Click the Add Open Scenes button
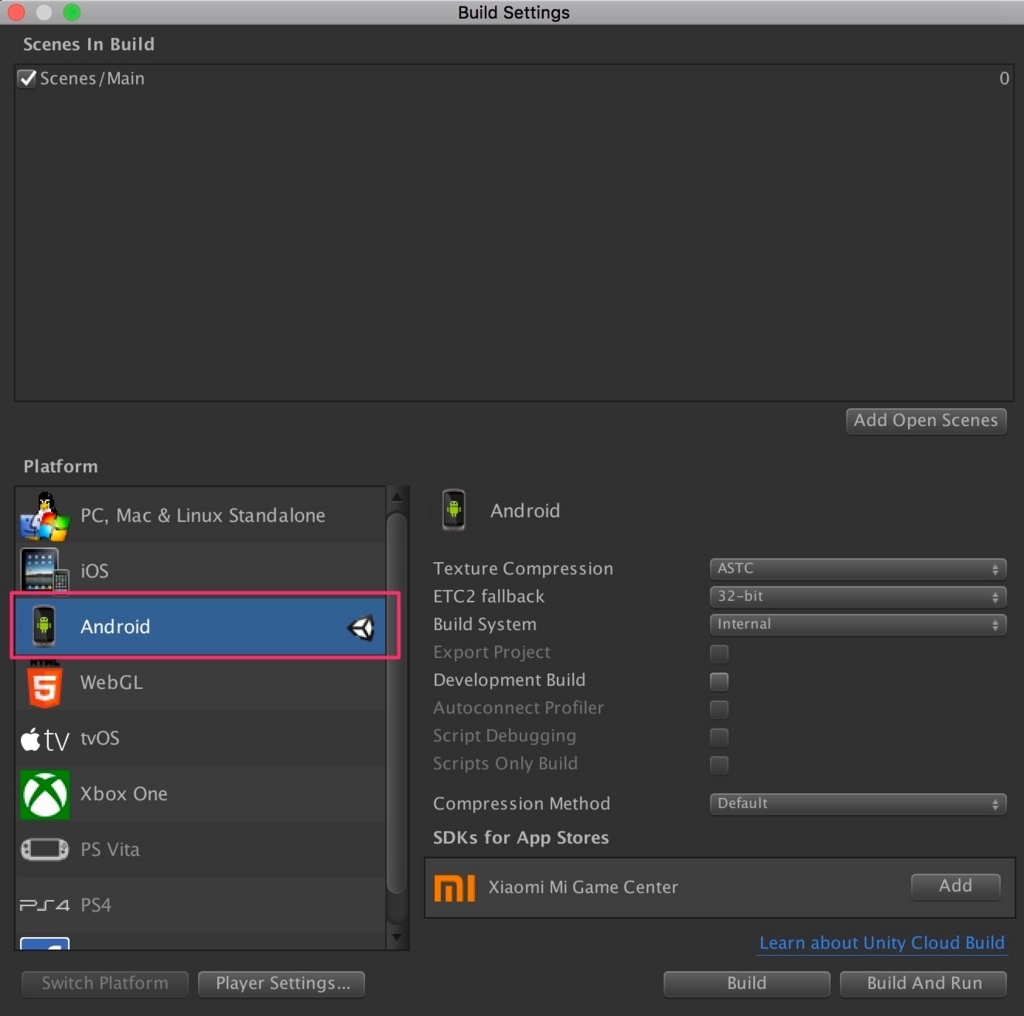Image resolution: width=1024 pixels, height=1016 pixels. pos(925,421)
